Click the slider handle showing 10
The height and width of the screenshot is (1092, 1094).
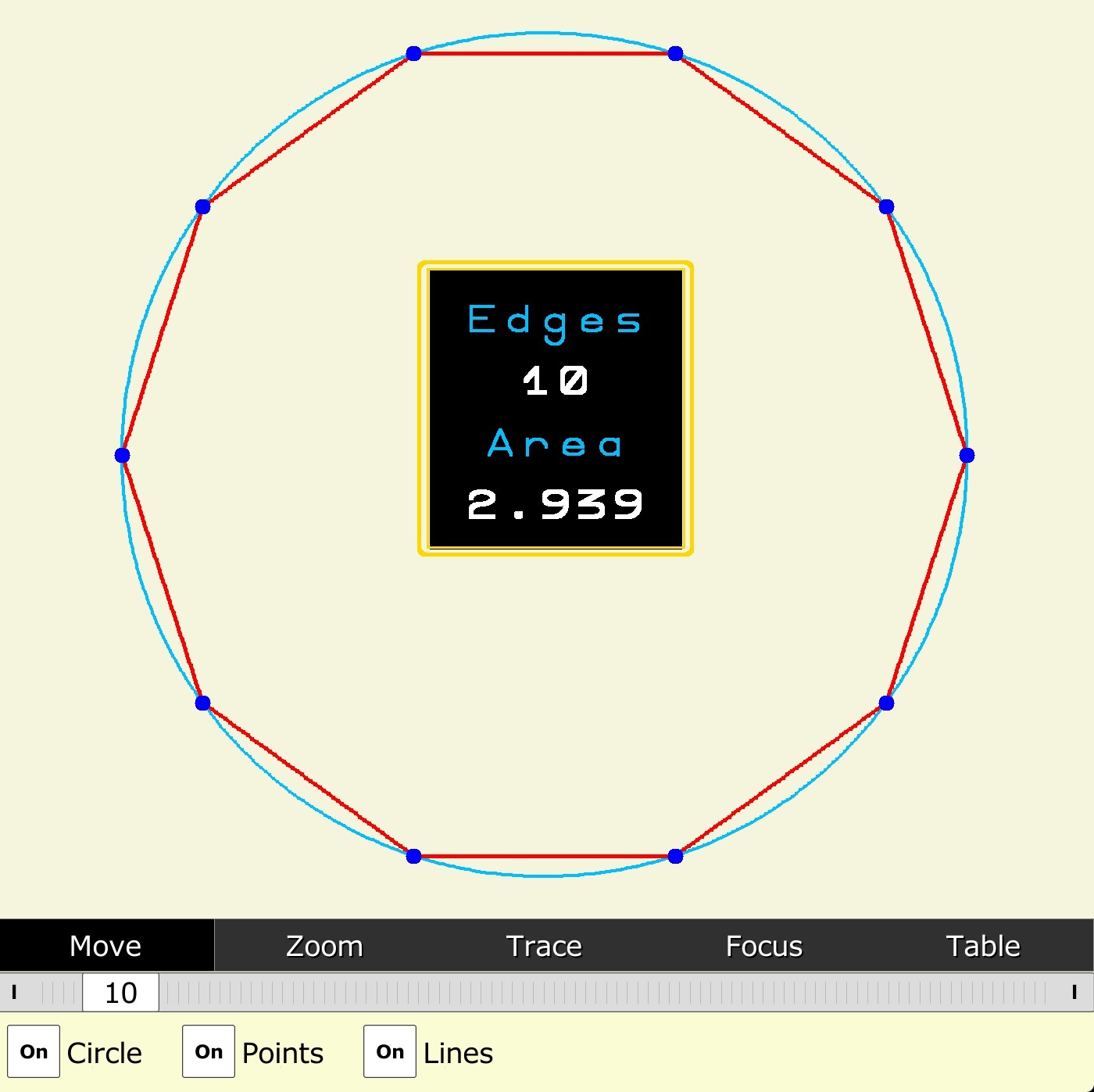(120, 993)
